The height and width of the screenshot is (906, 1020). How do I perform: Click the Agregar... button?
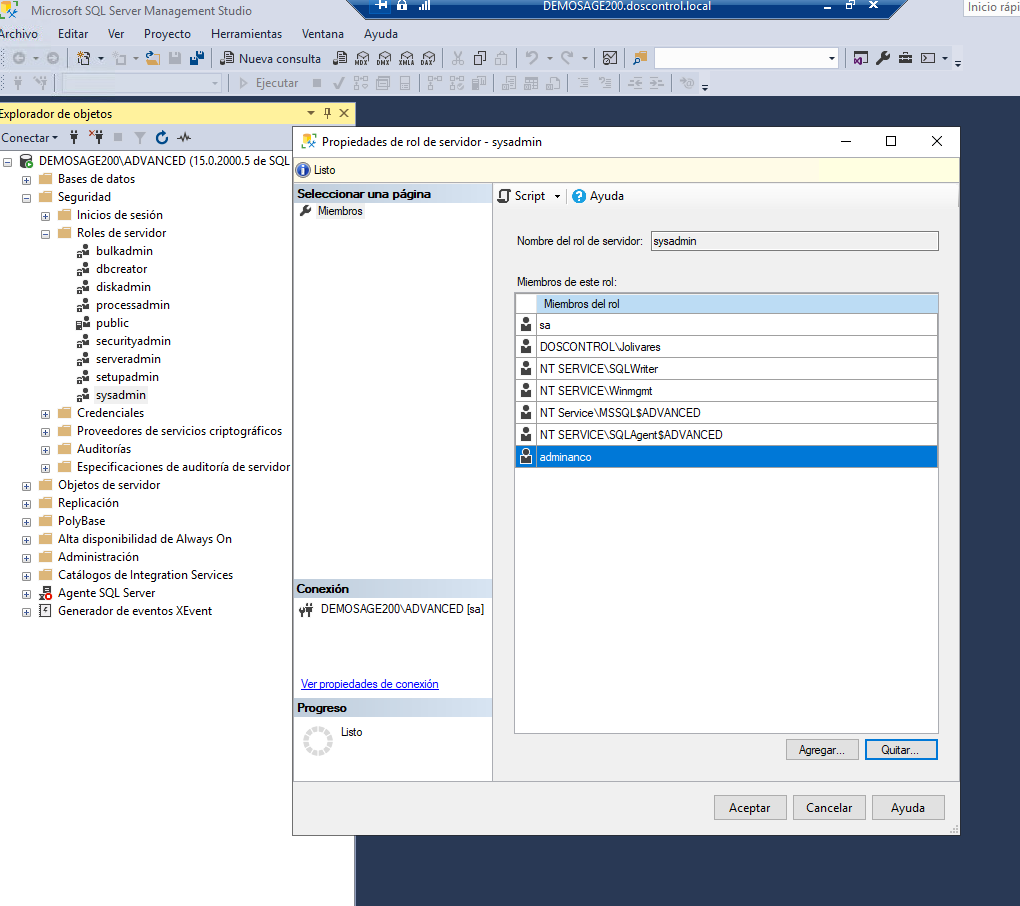coord(822,750)
